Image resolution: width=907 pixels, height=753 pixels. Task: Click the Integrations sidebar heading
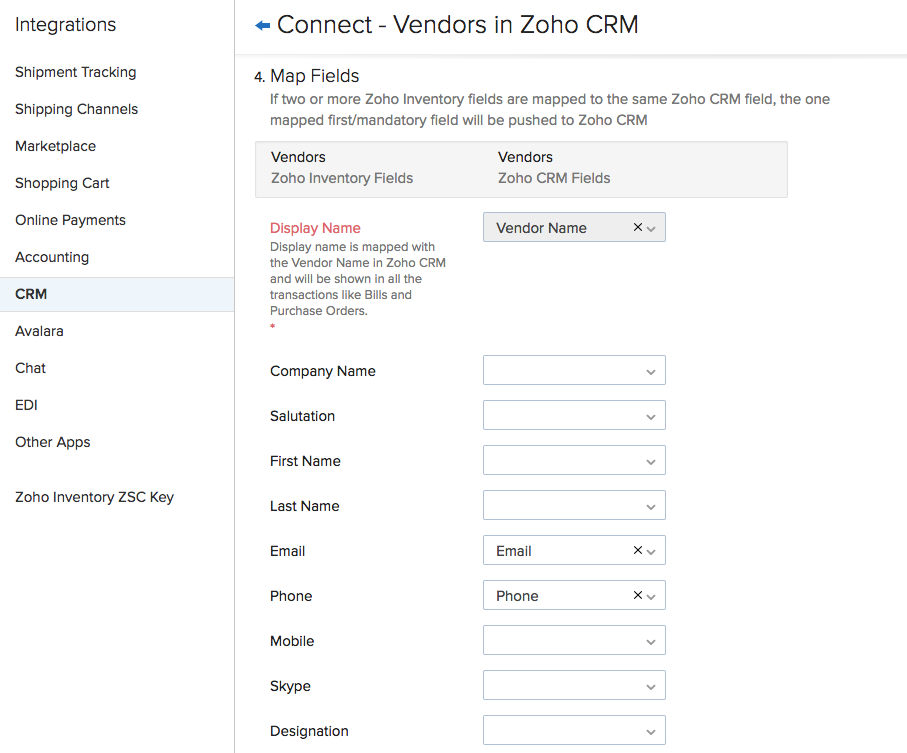coord(65,25)
